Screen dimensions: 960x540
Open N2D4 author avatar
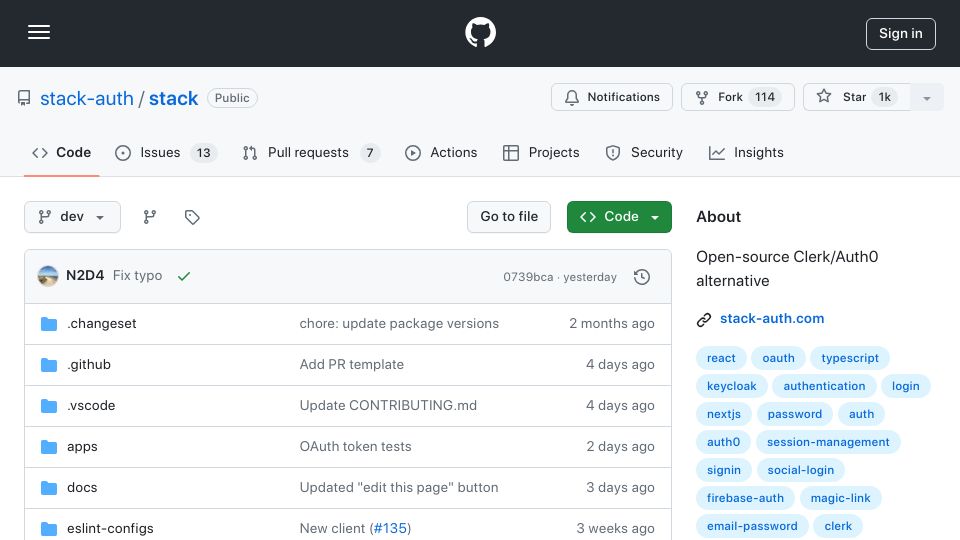(48, 276)
